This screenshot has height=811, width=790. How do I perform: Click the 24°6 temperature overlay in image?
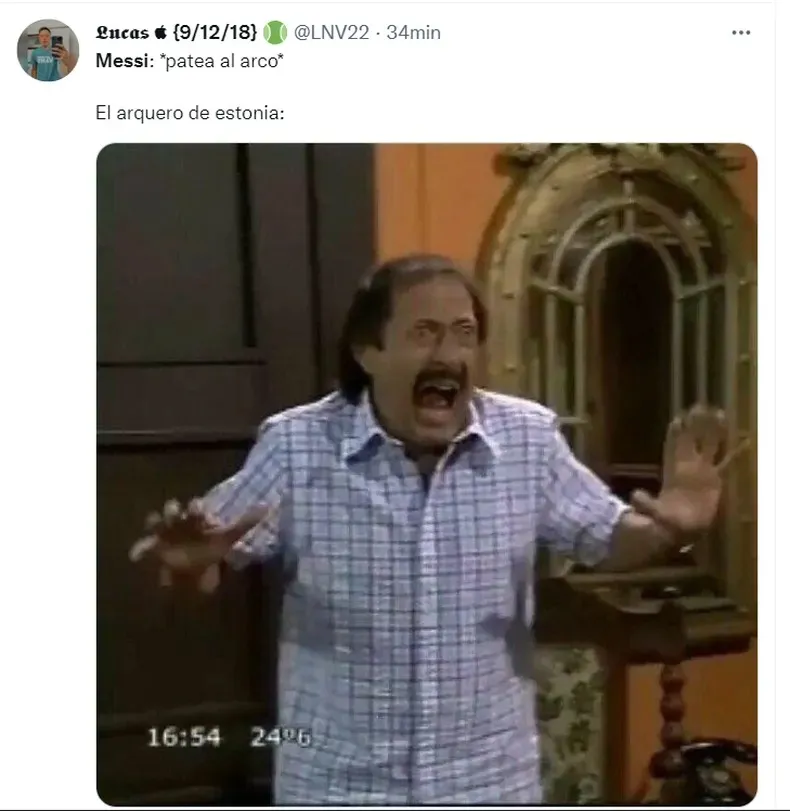coord(280,737)
